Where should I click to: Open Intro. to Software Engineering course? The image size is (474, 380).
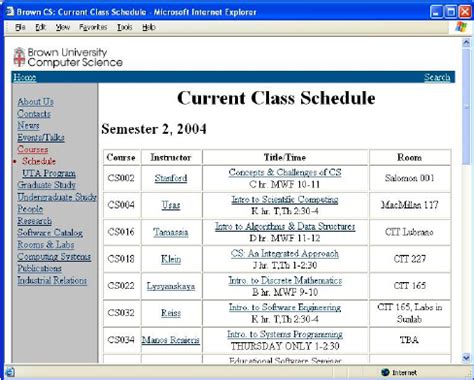point(285,307)
